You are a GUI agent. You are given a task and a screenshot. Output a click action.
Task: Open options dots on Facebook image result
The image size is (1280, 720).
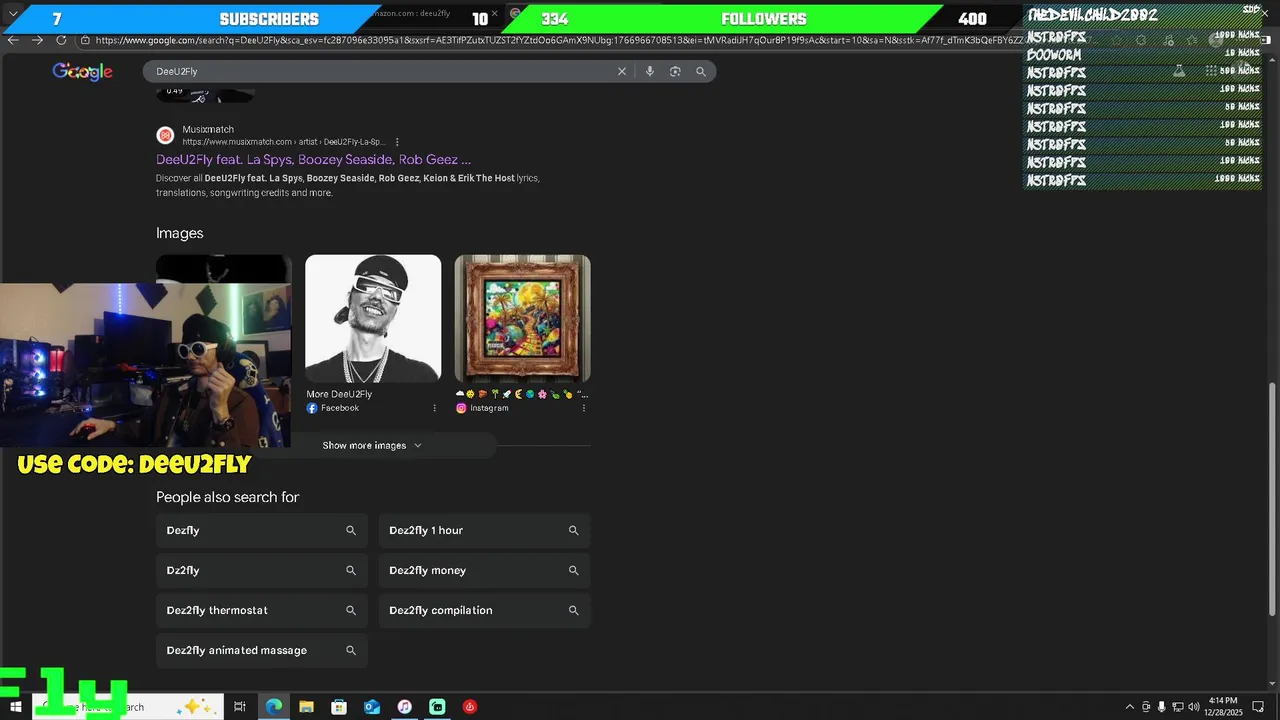434,408
